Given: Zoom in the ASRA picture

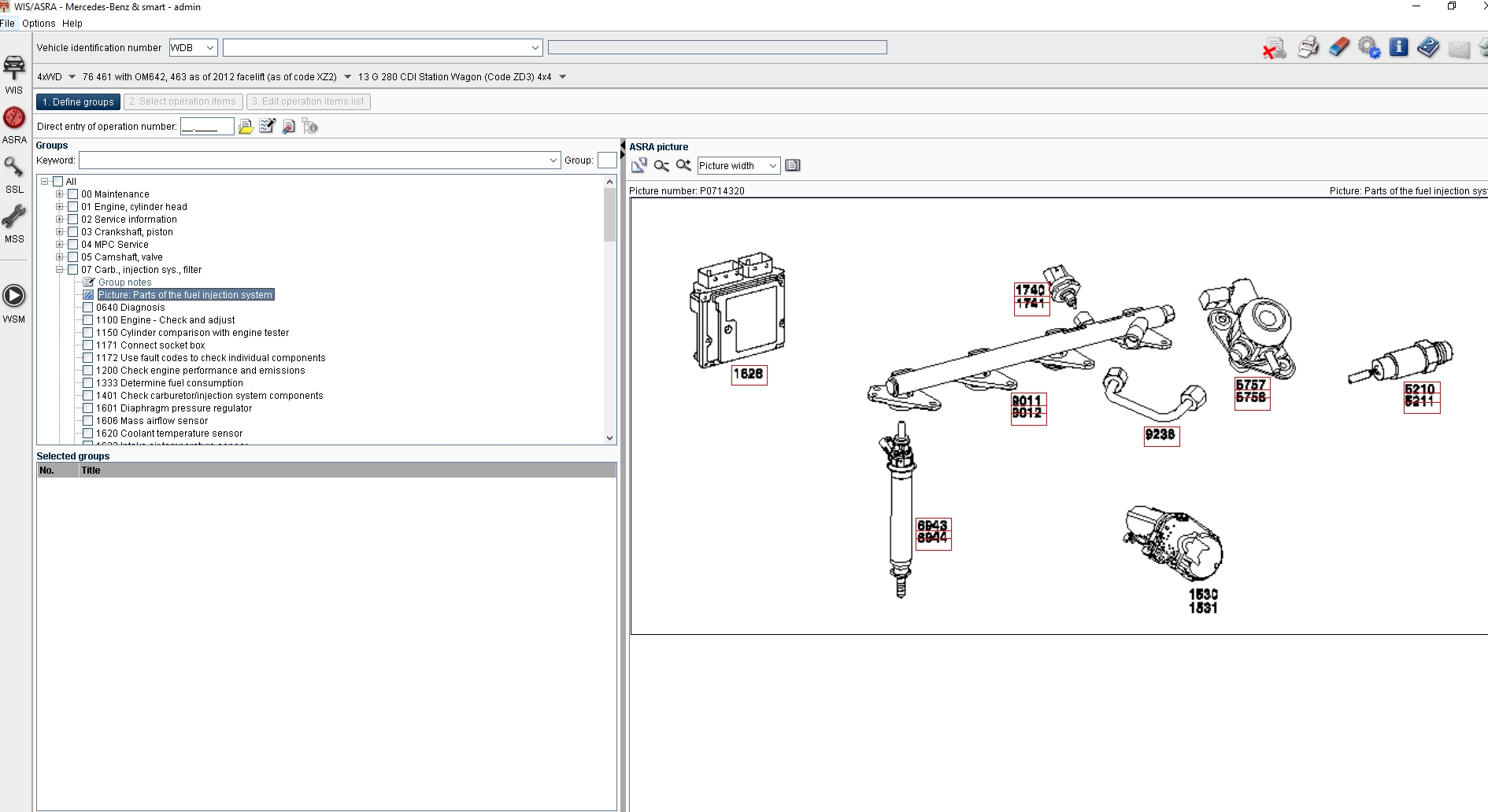Looking at the screenshot, I should pyautogui.click(x=683, y=165).
